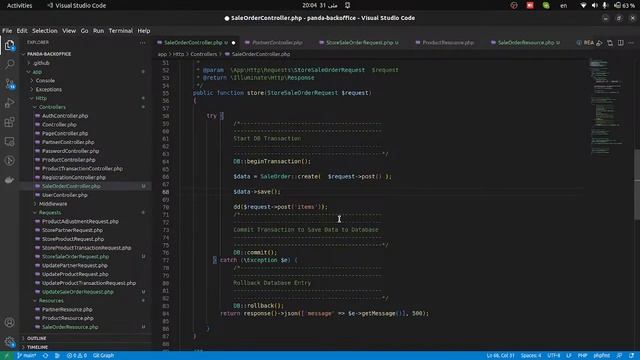Open Explorer panel more actions ellipsis
Viewport: 640px width, 360px height.
point(142,42)
